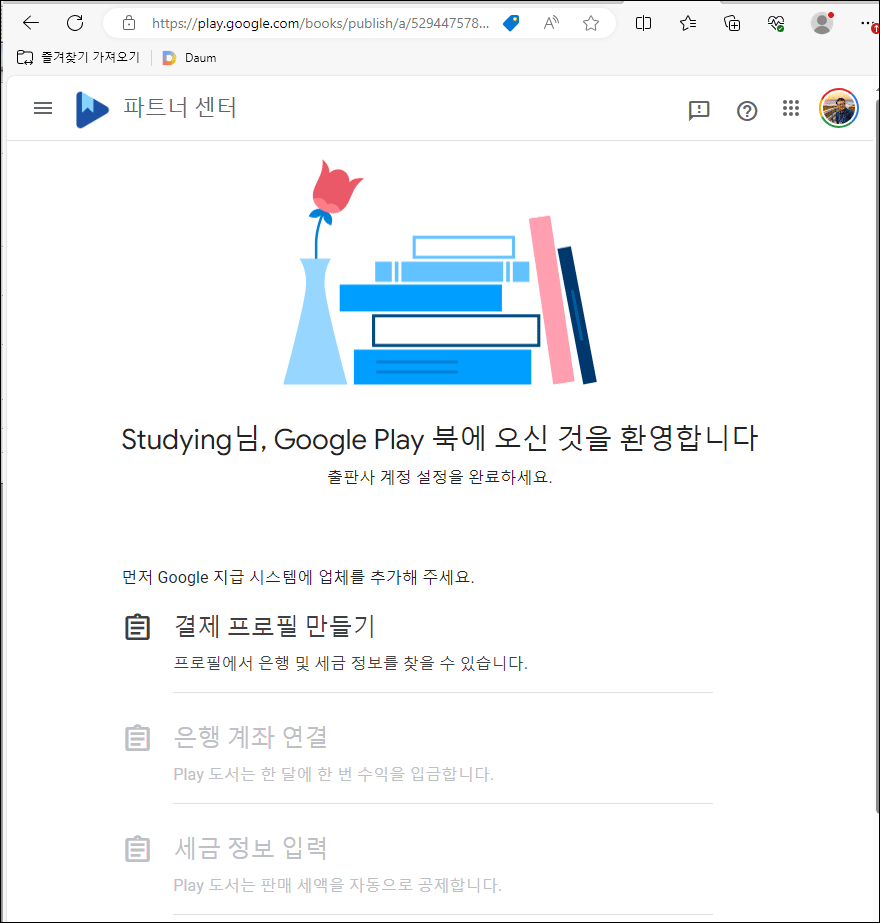880x923 pixels.
Task: Click the text Play 도서는 판매 세액을 자동으로 공제합니다.
Action: click(x=338, y=885)
